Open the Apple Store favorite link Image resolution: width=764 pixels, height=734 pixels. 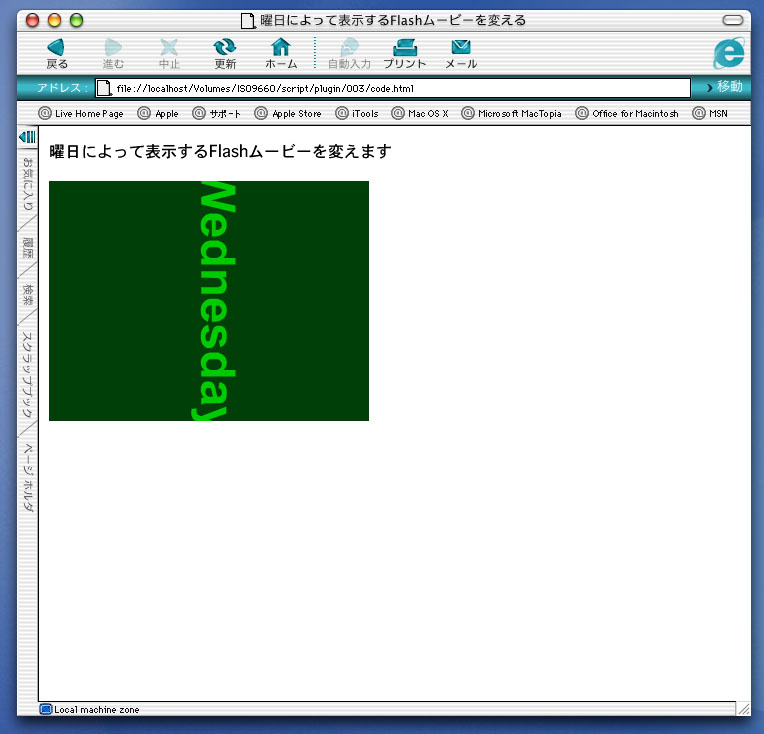(288, 114)
